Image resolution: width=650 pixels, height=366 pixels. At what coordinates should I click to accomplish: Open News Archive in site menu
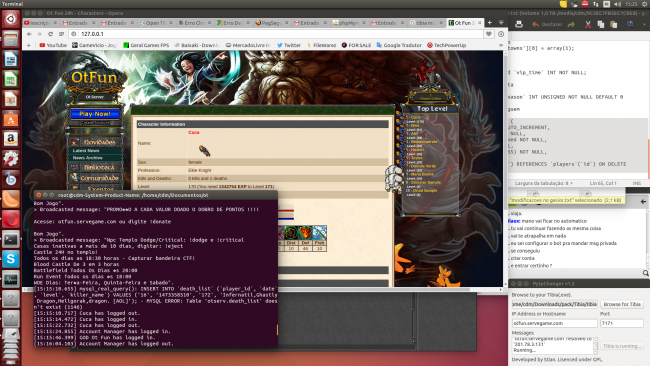(x=87, y=158)
